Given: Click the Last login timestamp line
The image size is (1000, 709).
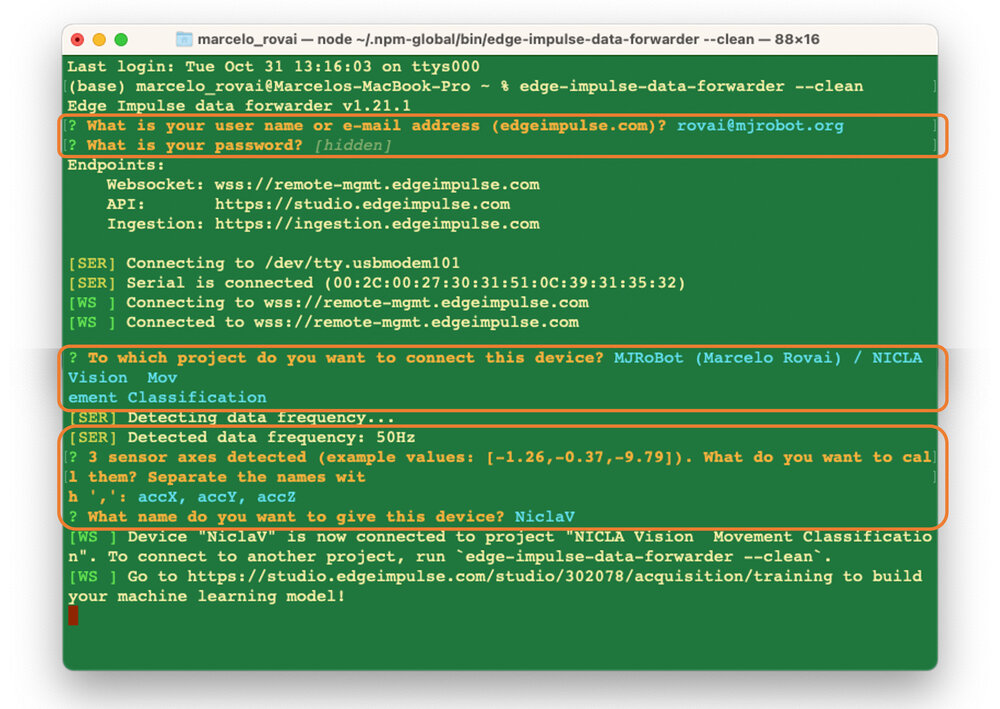Looking at the screenshot, I should [273, 67].
